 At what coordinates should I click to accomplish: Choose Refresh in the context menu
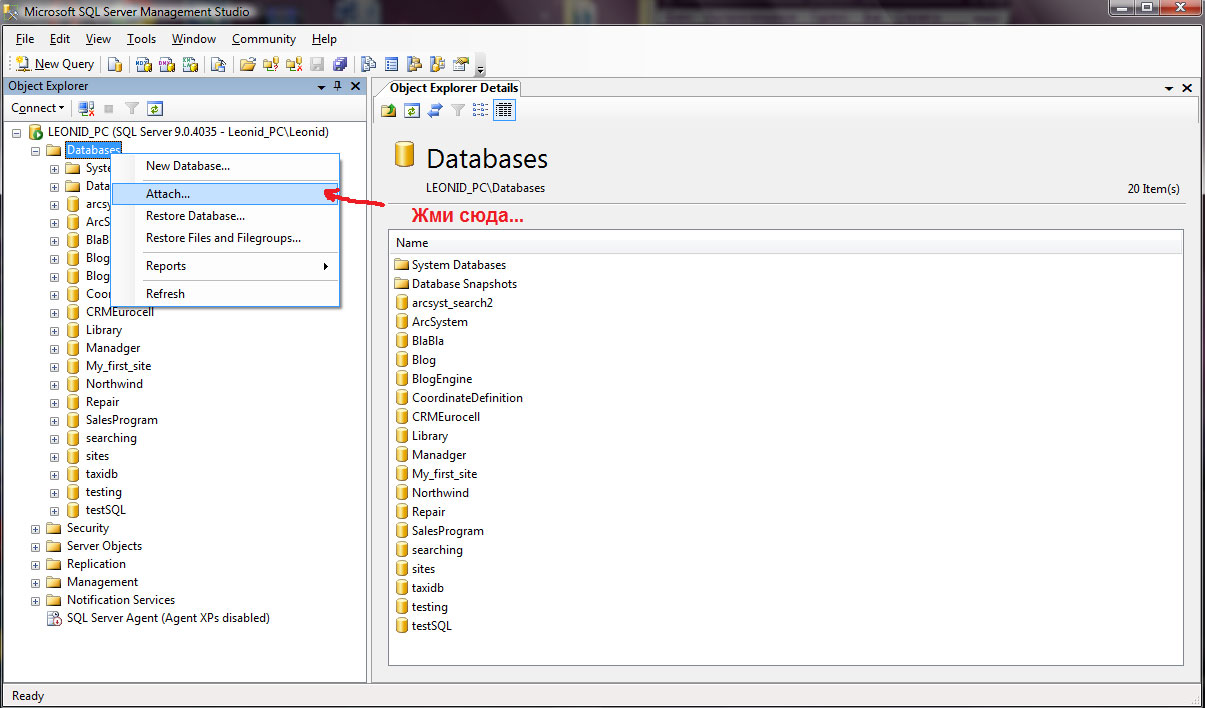(225, 294)
